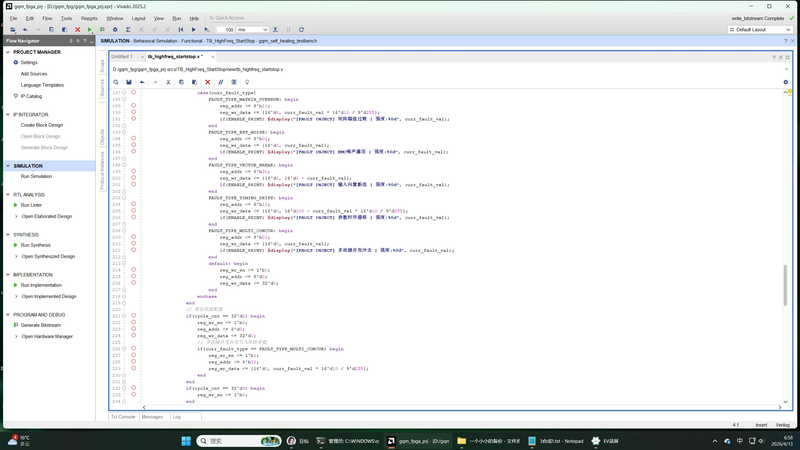Open the Reports menu
The image size is (800, 450).
(89, 18)
